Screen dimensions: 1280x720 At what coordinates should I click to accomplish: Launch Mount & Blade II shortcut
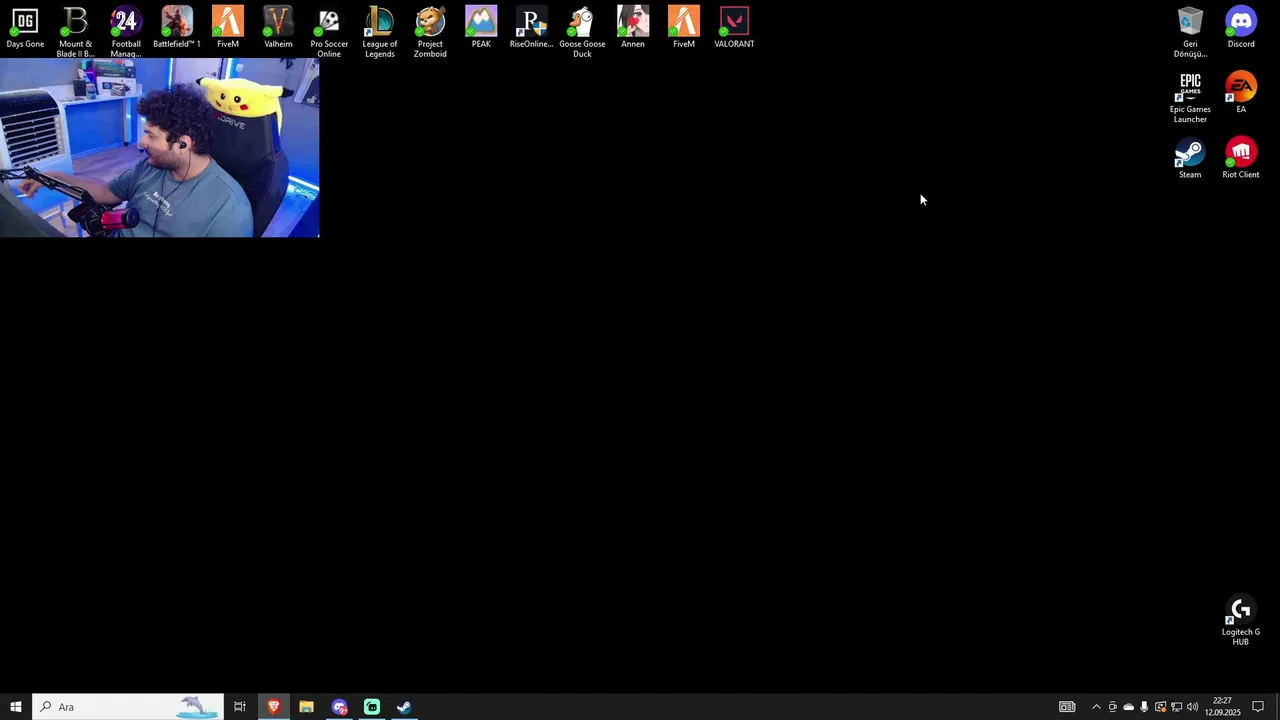click(75, 32)
